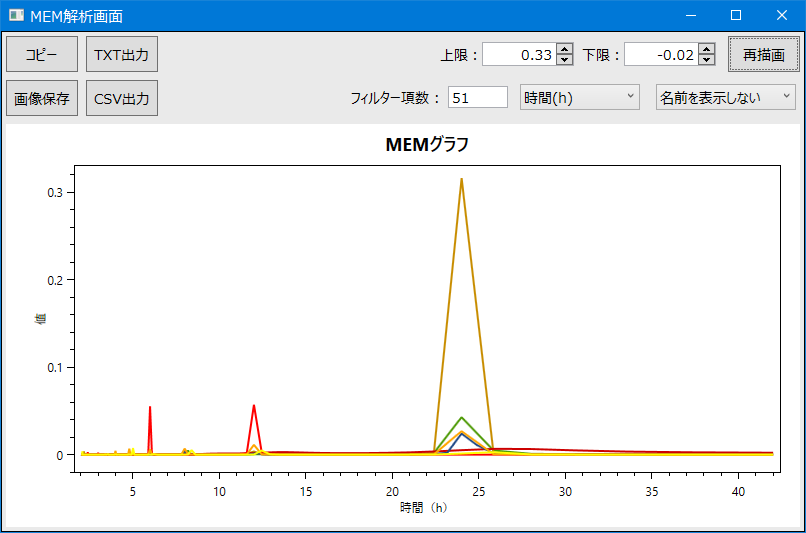Maximize the MEM解析画面 window
Screen dimensions: 806x533
coord(736,15)
